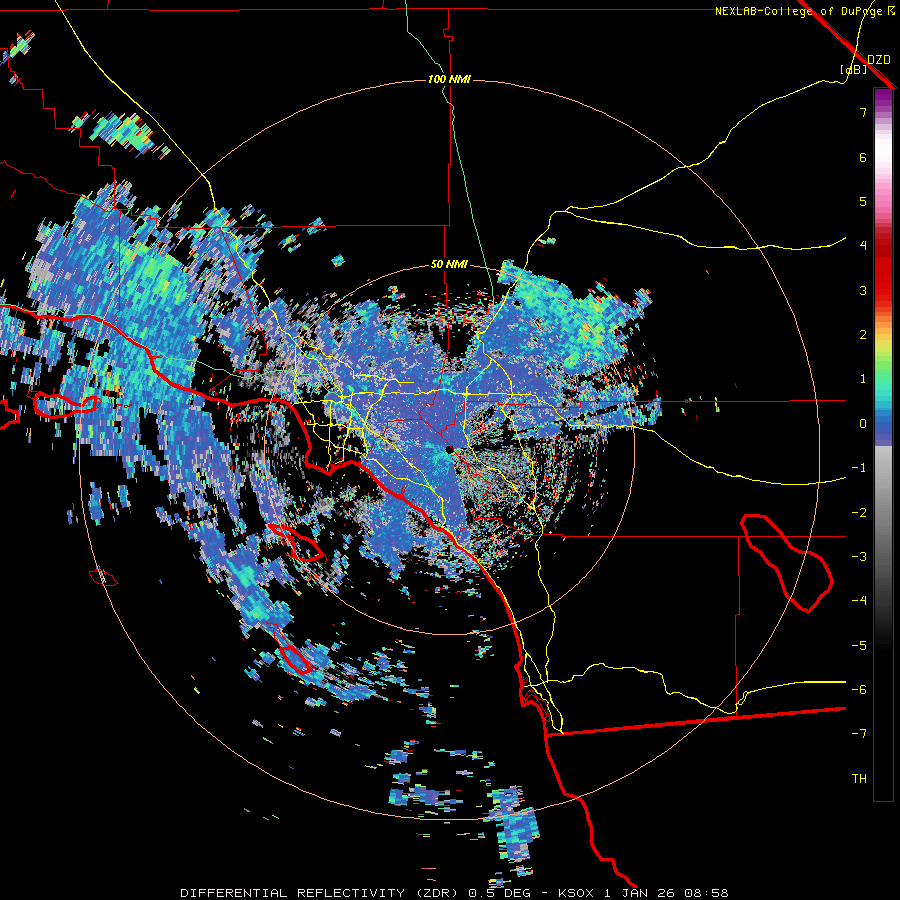The height and width of the screenshot is (900, 900).
Task: Click the '50 NMI' range ring label
Action: click(449, 265)
